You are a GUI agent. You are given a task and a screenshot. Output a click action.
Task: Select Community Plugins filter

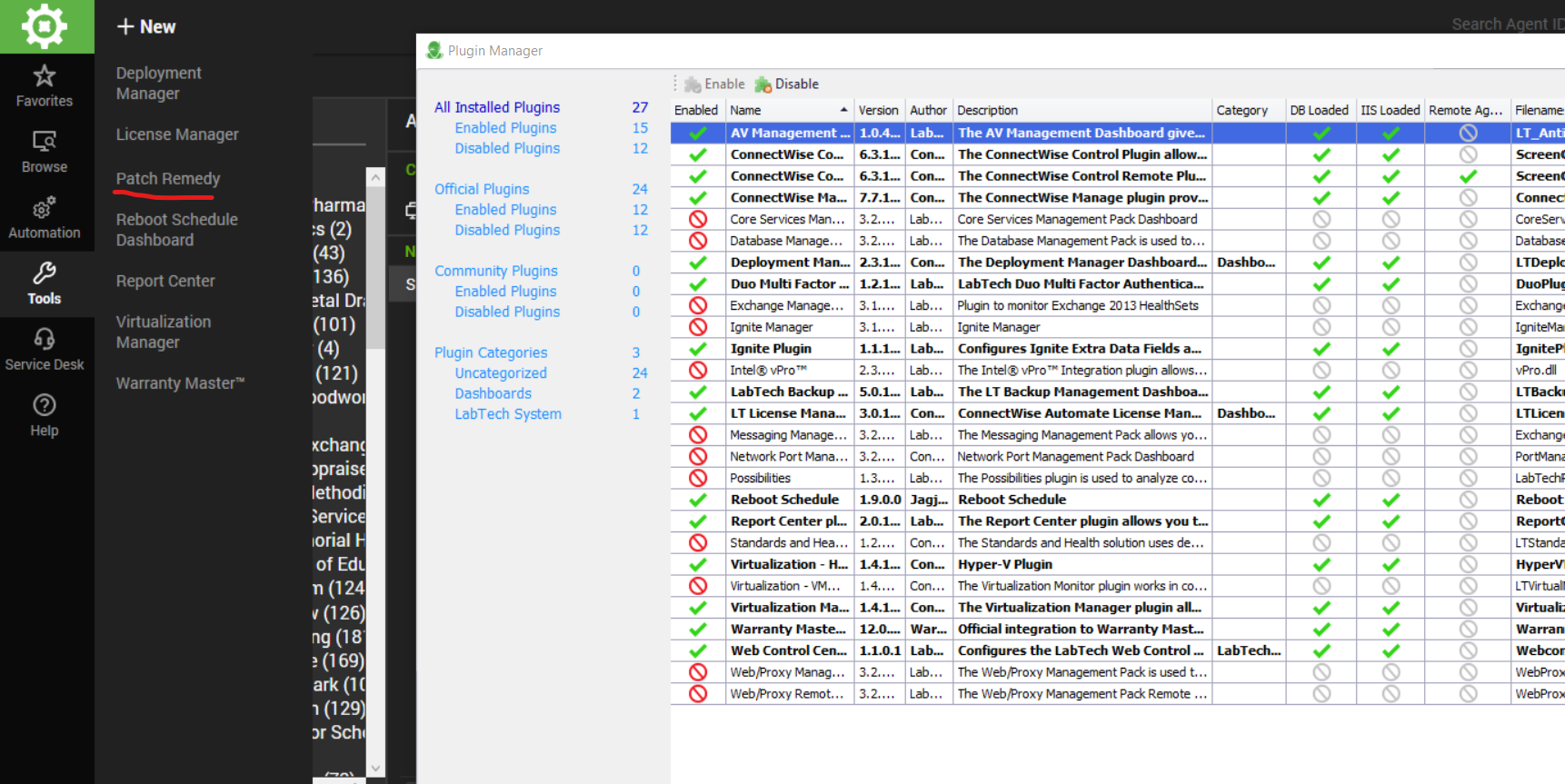pyautogui.click(x=496, y=271)
